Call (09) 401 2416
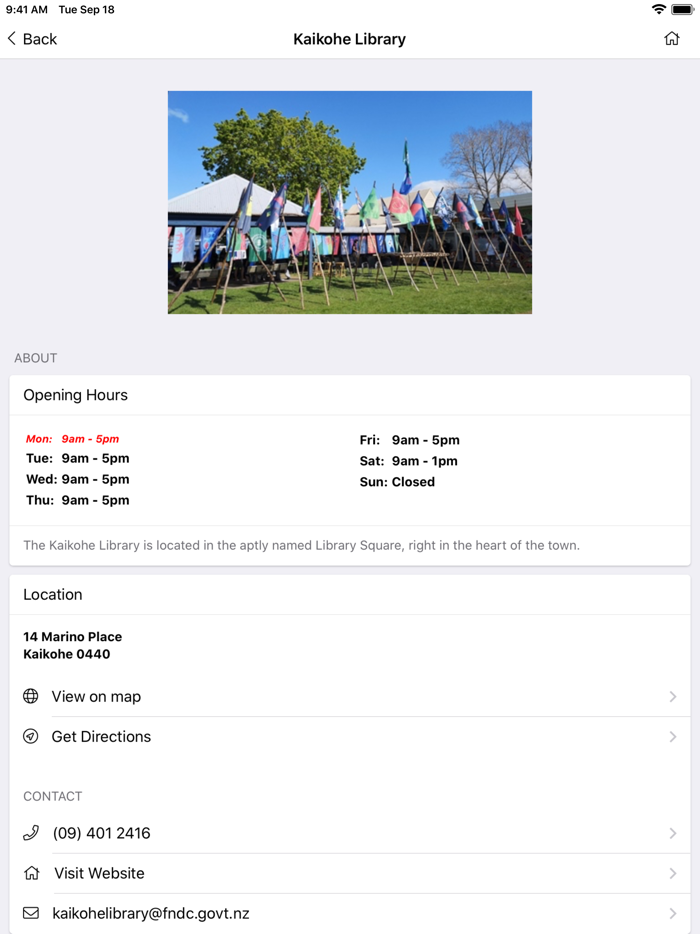700x934 pixels. [x=101, y=833]
